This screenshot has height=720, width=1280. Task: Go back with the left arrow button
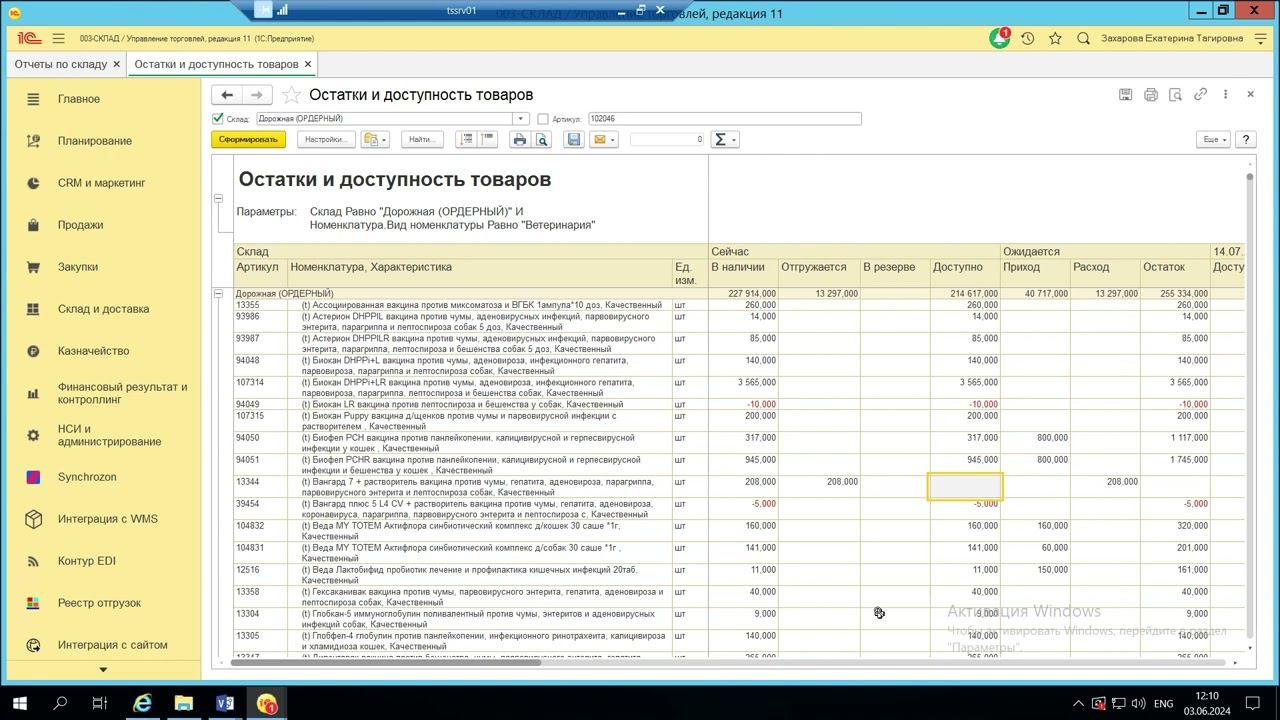(227, 95)
